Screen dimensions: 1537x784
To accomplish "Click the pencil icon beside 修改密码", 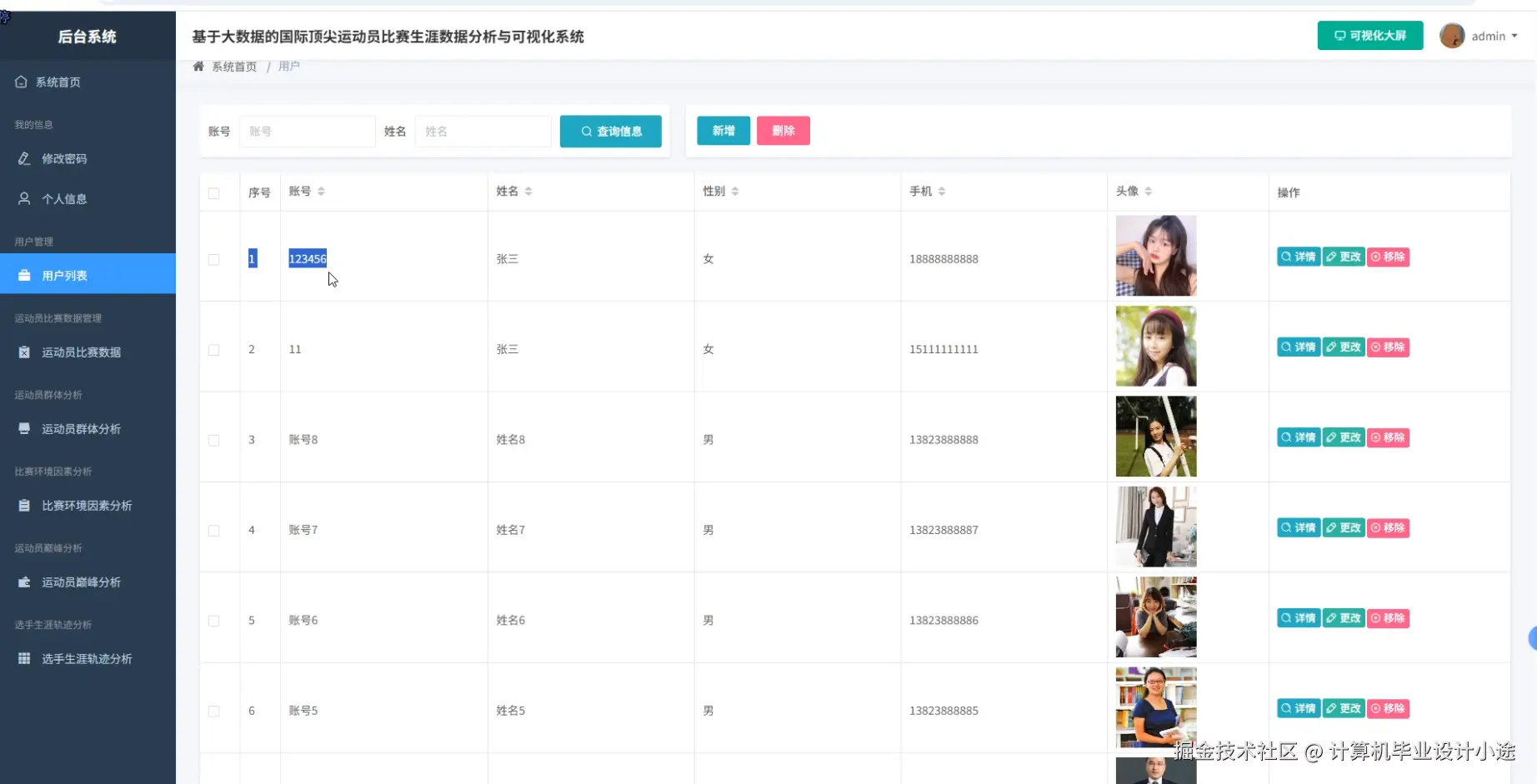I will [24, 158].
